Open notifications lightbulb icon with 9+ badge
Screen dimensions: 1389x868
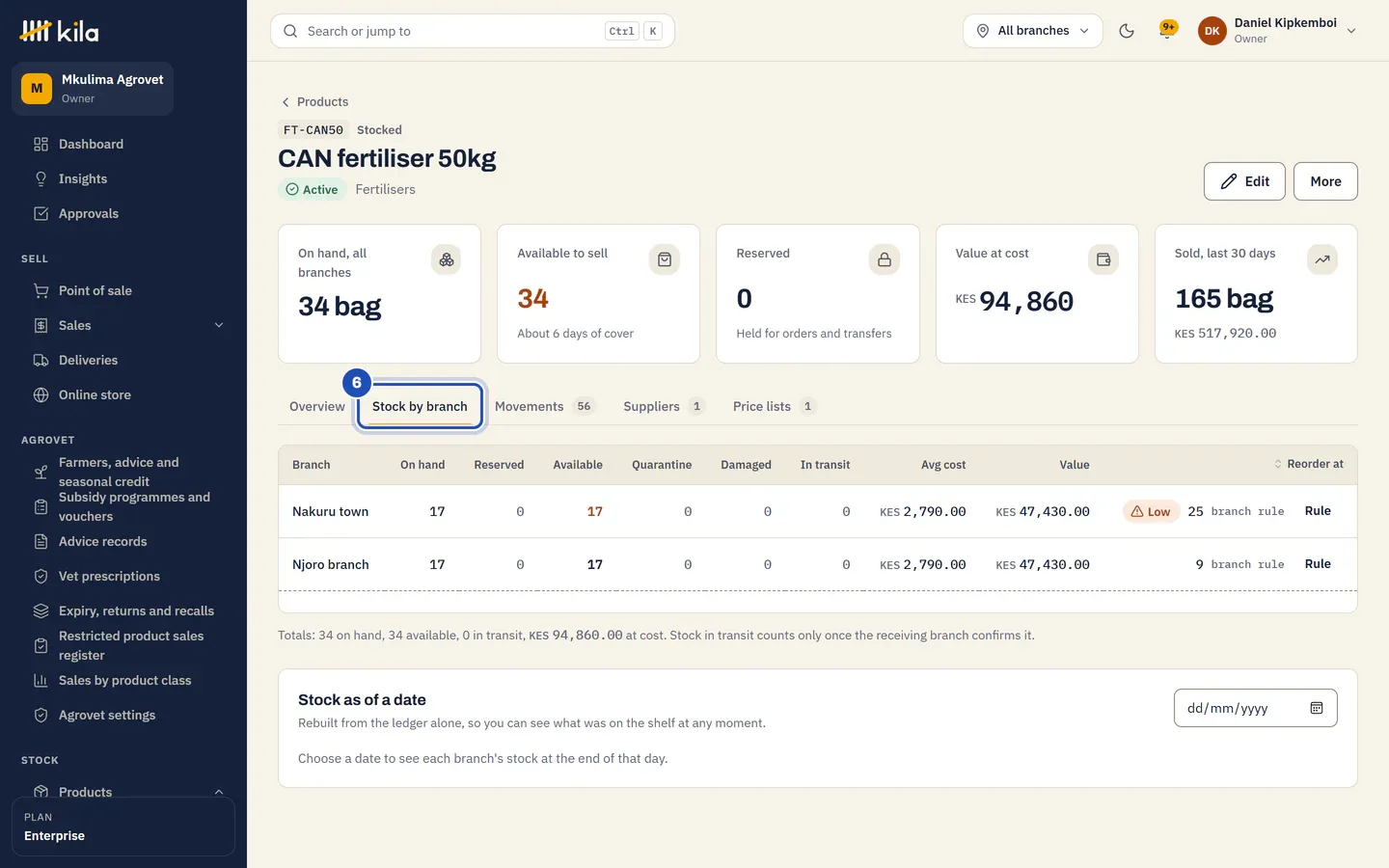[x=1167, y=31]
